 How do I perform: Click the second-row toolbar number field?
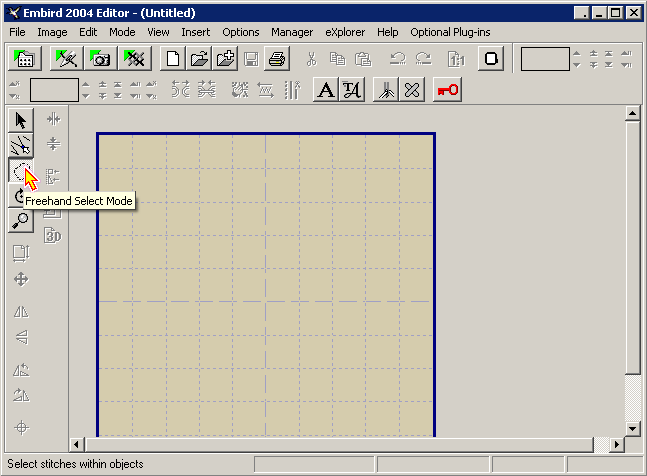[x=54, y=90]
